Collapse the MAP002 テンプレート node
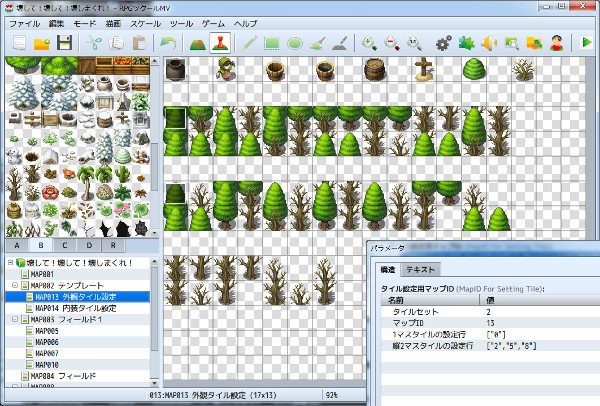This screenshot has width=600, height=406. (15, 285)
